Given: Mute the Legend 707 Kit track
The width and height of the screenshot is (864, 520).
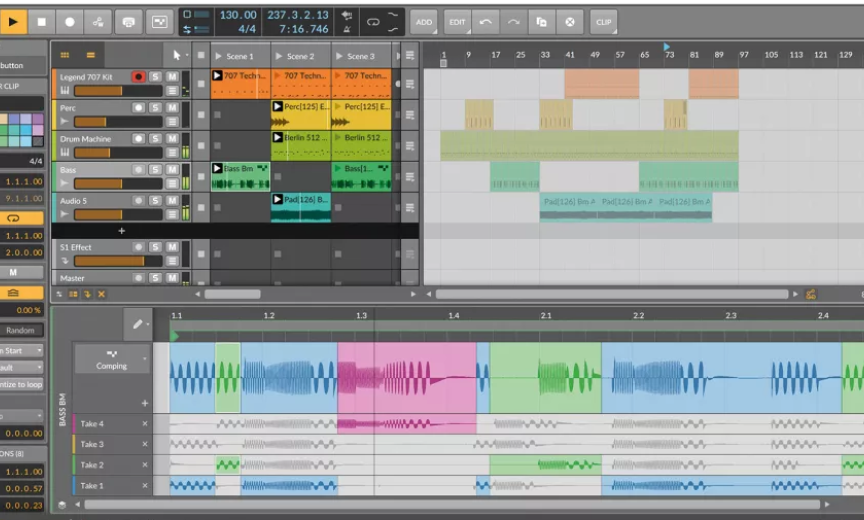Looking at the screenshot, I should coord(172,76).
